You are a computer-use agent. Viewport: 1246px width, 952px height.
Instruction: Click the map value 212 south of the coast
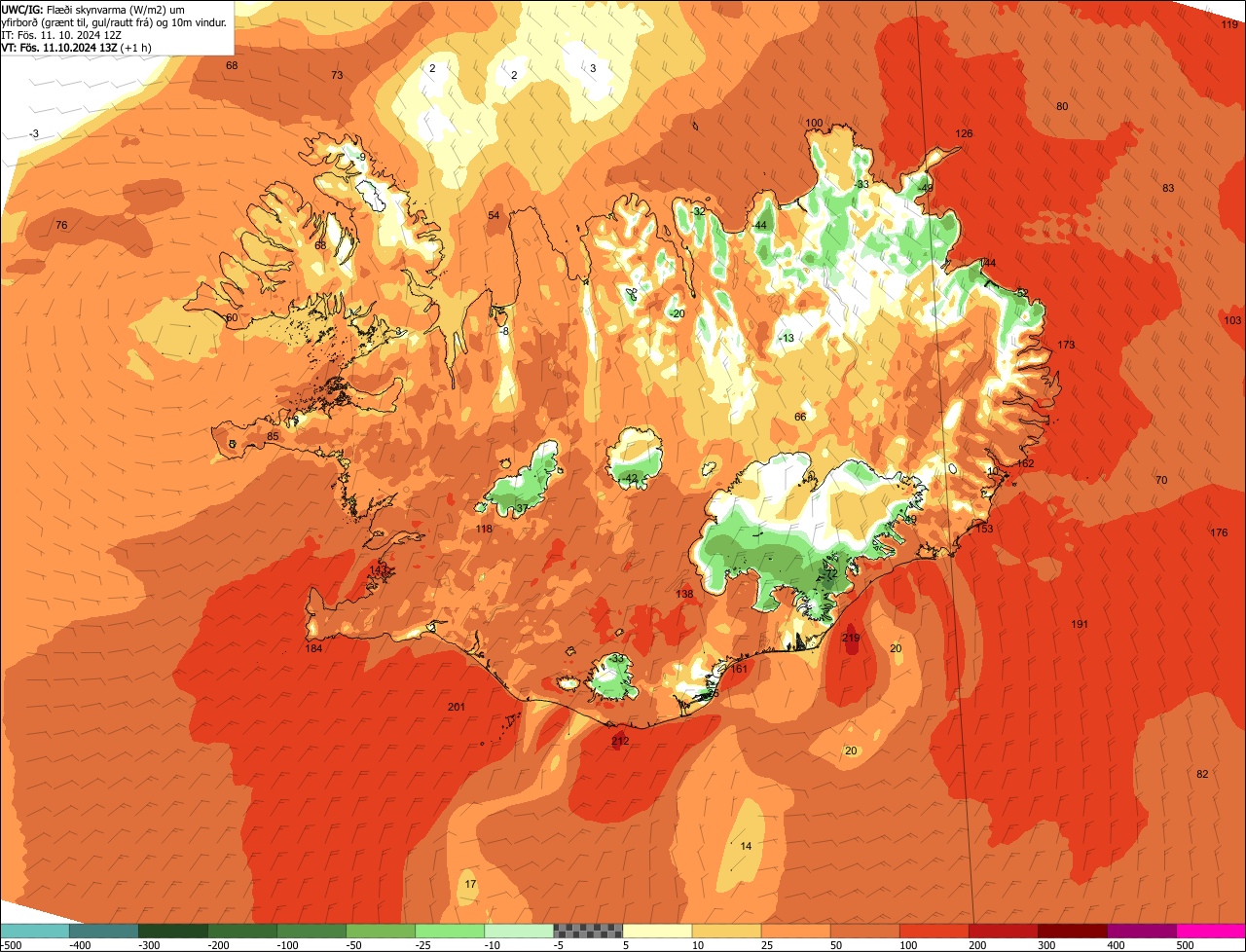620,741
